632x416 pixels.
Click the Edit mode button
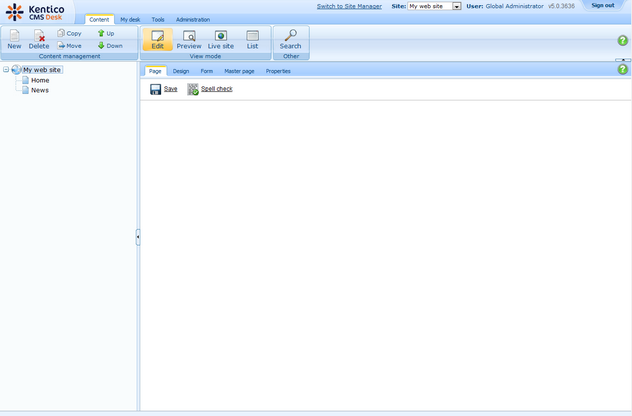pos(158,39)
